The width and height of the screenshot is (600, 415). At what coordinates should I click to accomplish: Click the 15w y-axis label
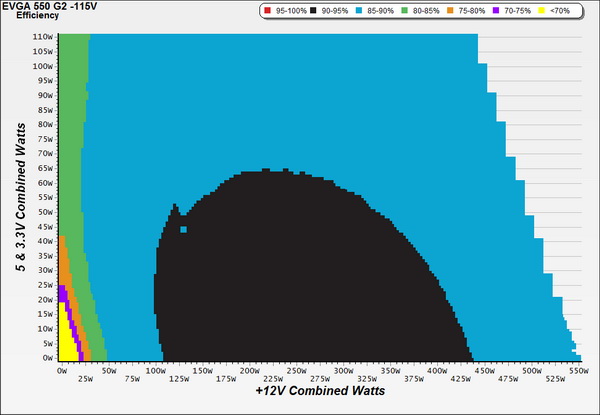point(45,314)
